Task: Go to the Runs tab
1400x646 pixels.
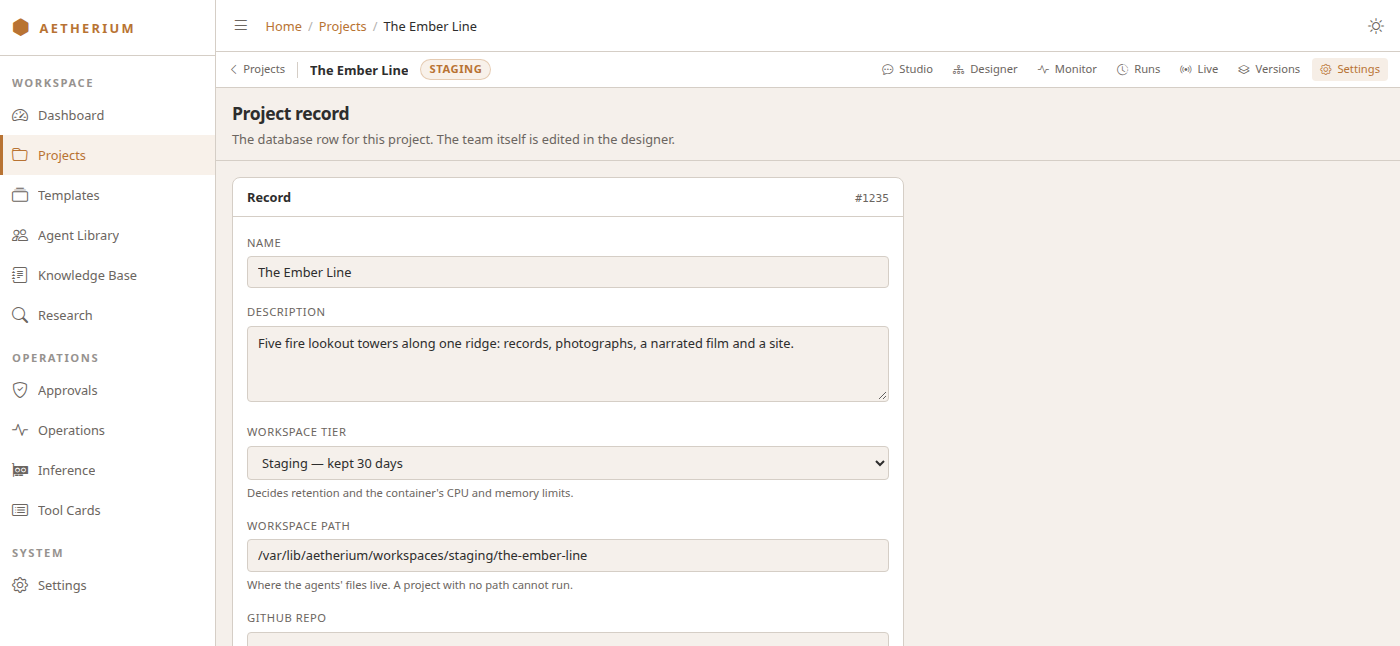Action: pyautogui.click(x=1139, y=70)
